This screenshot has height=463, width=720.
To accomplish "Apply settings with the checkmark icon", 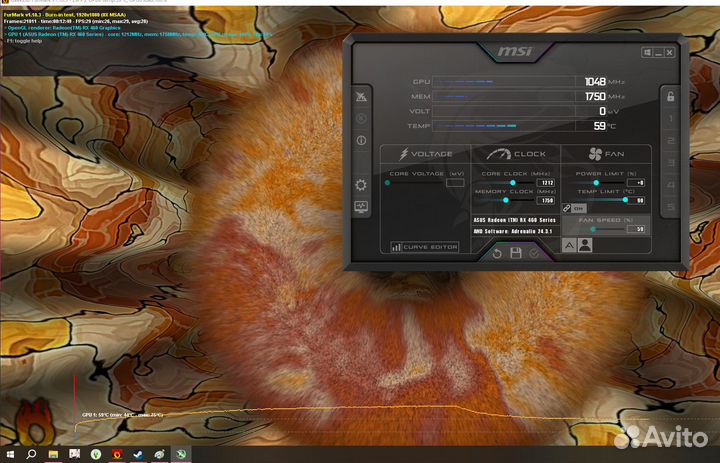I will click(534, 254).
